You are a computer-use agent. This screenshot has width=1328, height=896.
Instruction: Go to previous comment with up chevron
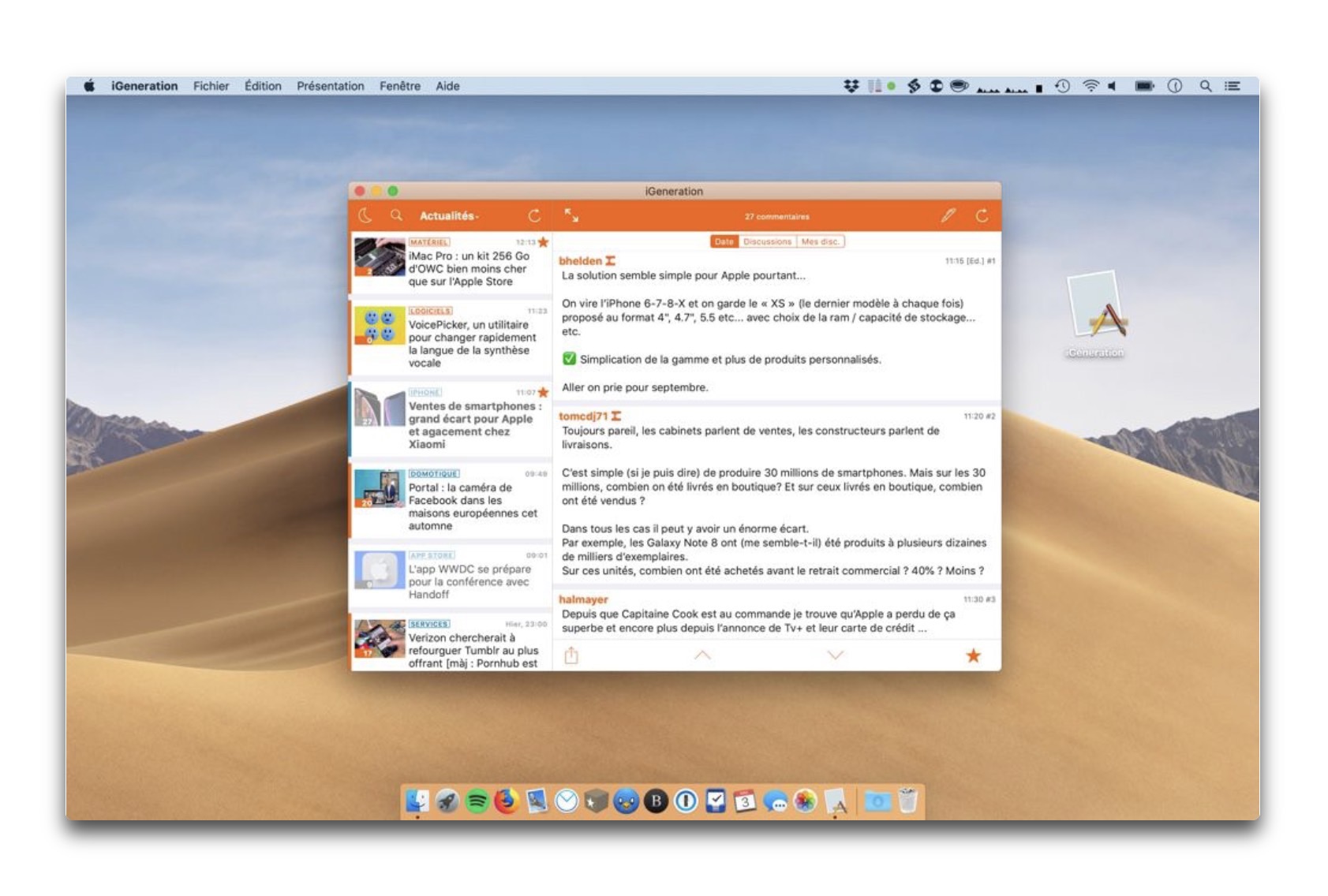tap(702, 655)
